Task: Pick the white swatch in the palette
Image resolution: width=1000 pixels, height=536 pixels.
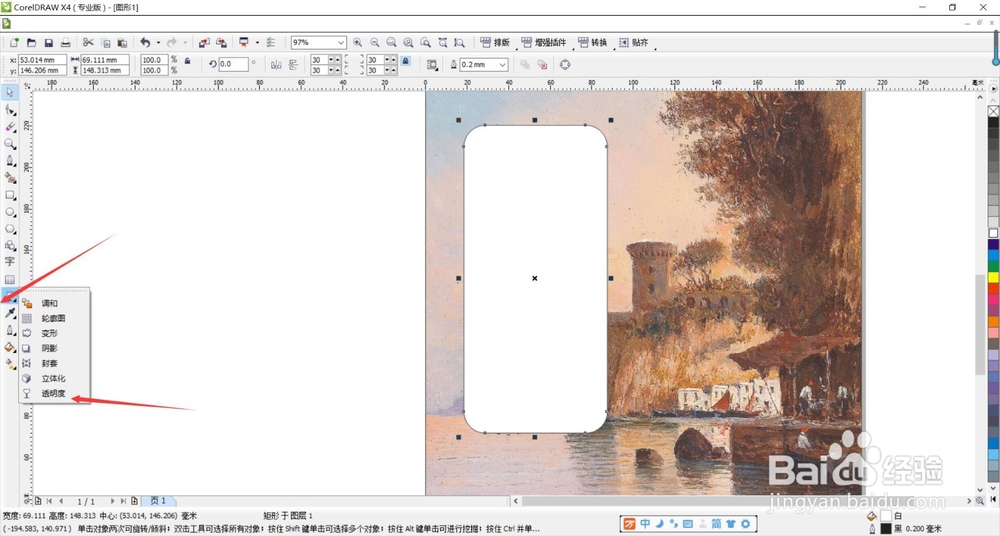Action: pos(993,233)
